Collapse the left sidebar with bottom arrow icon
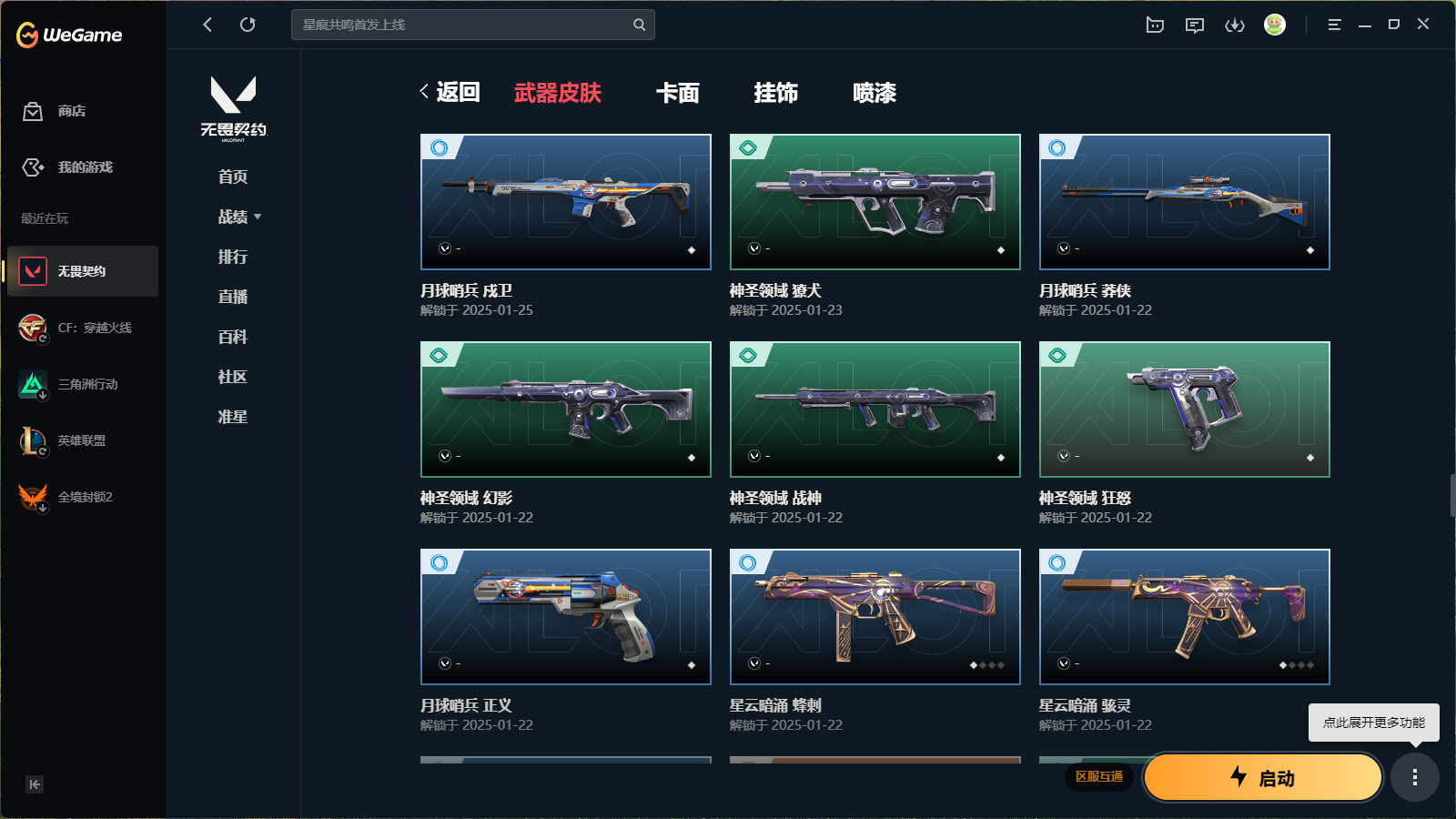The width and height of the screenshot is (1456, 819). (35, 784)
